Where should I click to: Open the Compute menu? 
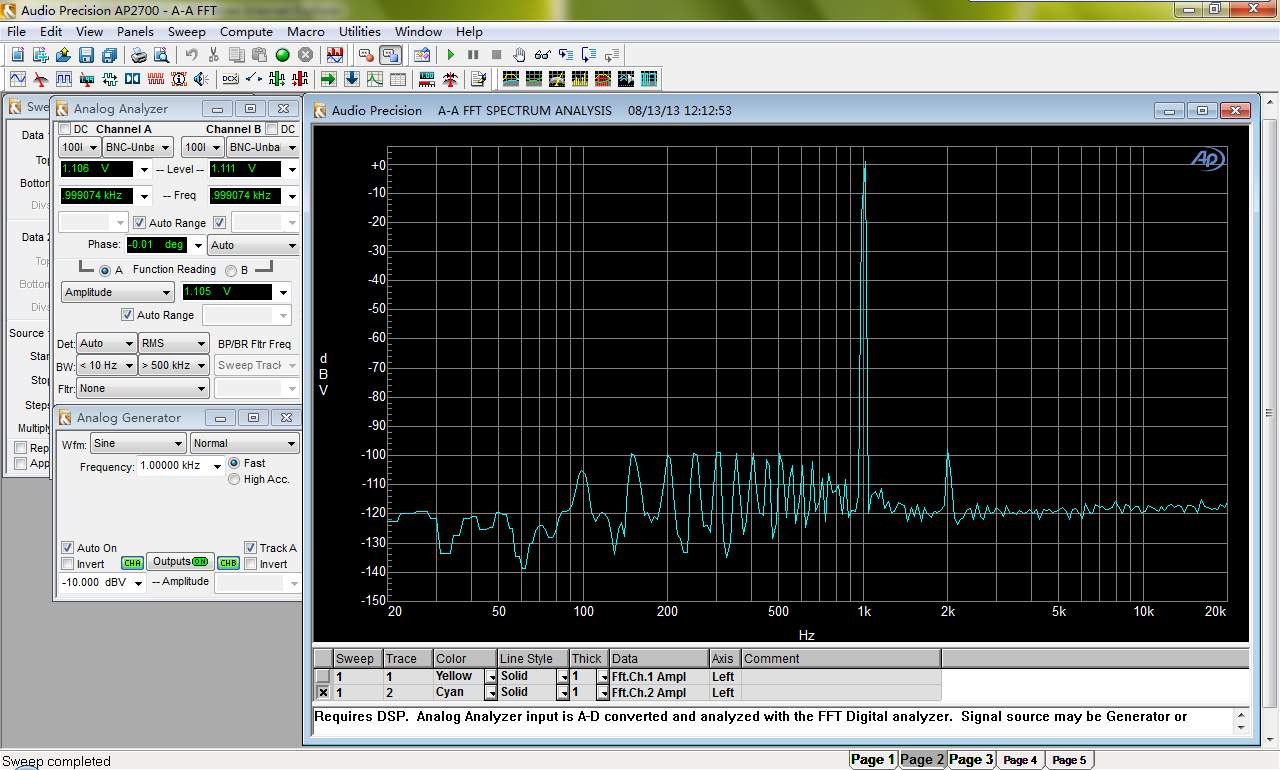pyautogui.click(x=246, y=32)
